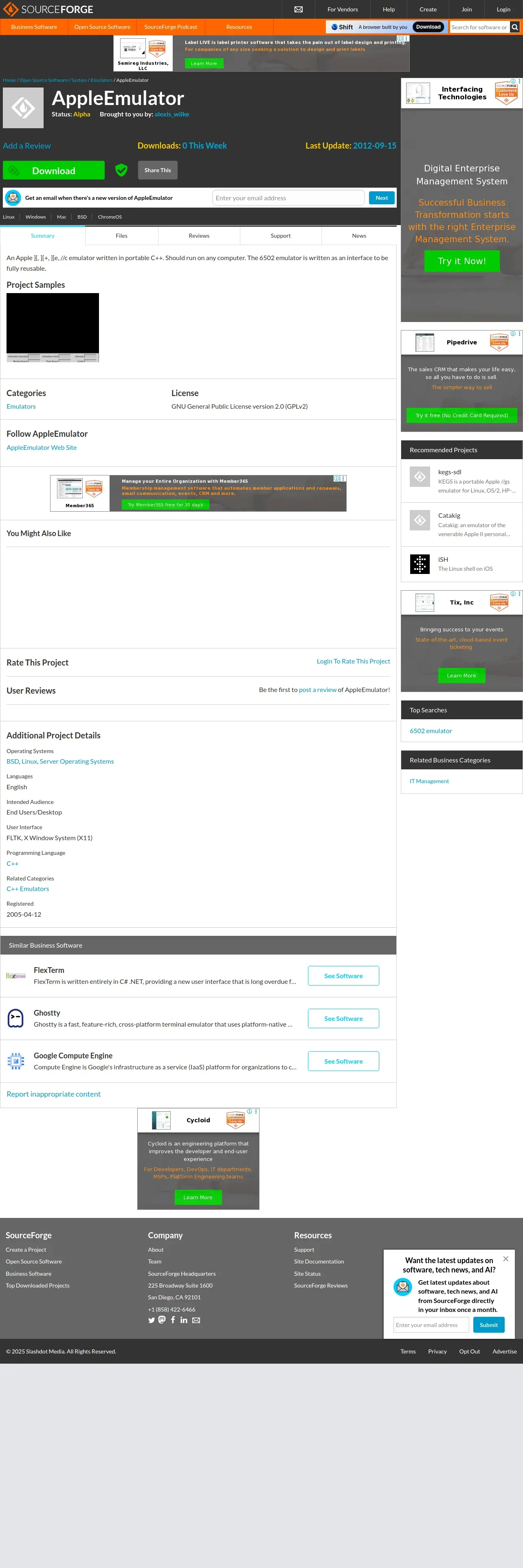This screenshot has height=1568, width=523.
Task: Click Next beside the email field
Action: [382, 198]
